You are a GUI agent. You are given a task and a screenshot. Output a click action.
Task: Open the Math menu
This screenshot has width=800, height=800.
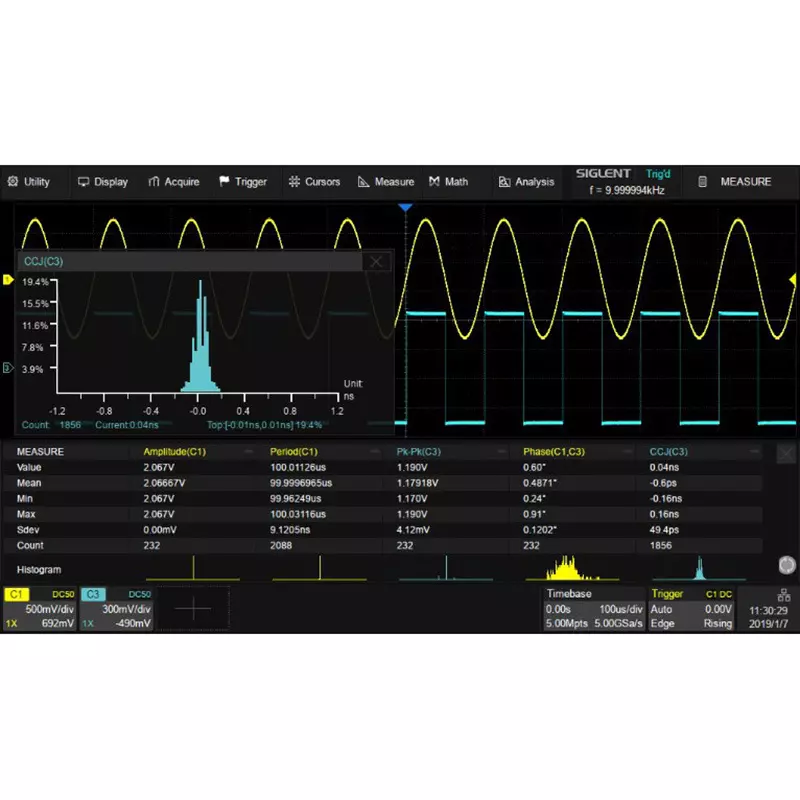point(448,182)
